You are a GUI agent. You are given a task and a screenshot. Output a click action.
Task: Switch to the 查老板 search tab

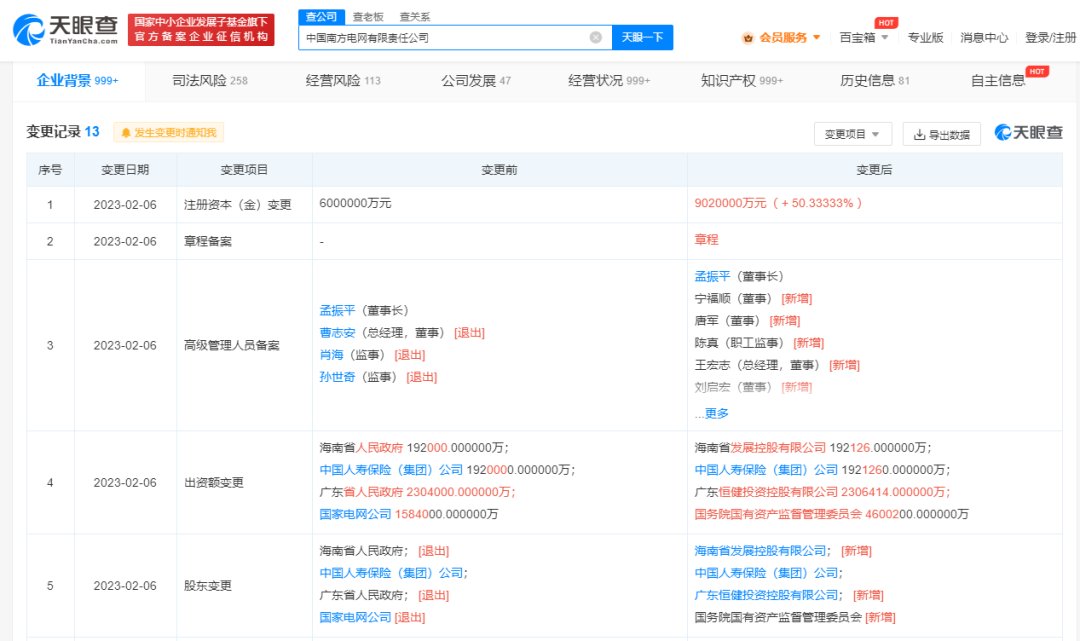[368, 17]
